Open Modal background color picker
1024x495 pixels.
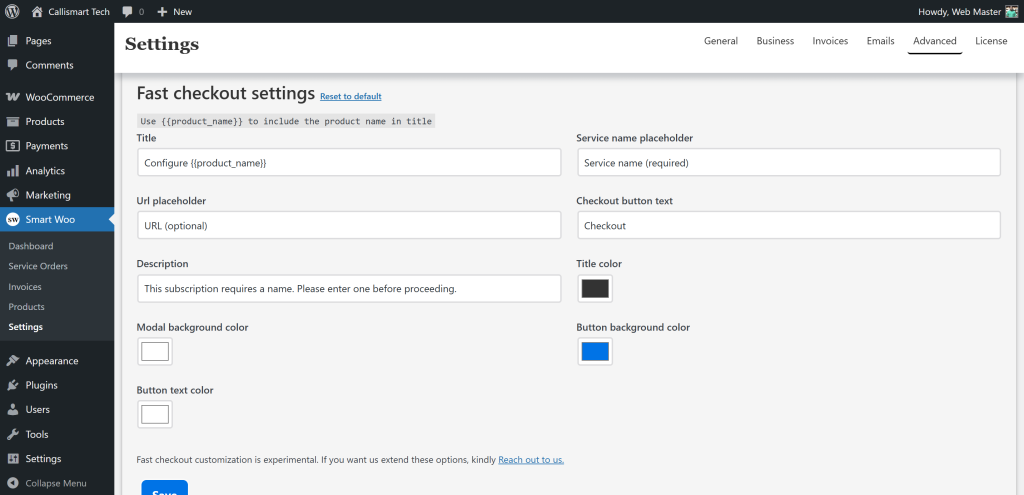pyautogui.click(x=155, y=351)
